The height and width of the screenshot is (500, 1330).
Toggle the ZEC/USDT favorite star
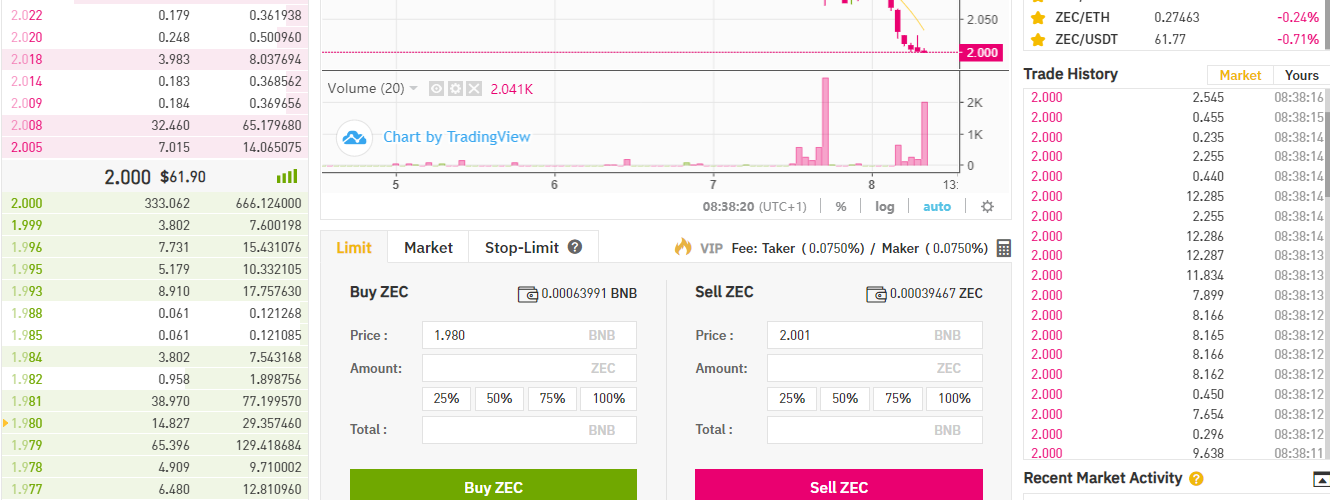click(1037, 40)
